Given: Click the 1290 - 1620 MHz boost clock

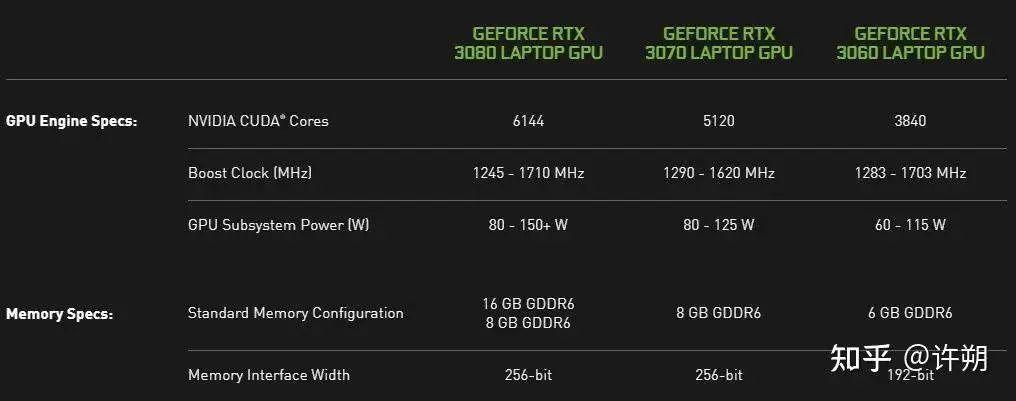Looking at the screenshot, I should [718, 173].
